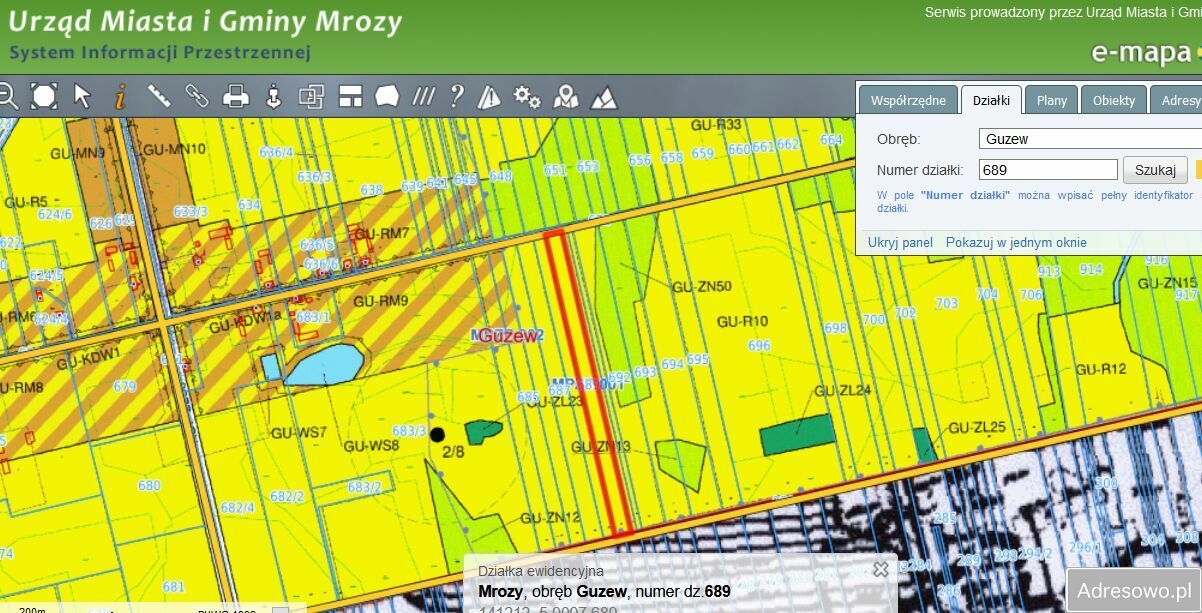Open the panel layout tool
This screenshot has height=613, width=1202.
pyautogui.click(x=349, y=96)
